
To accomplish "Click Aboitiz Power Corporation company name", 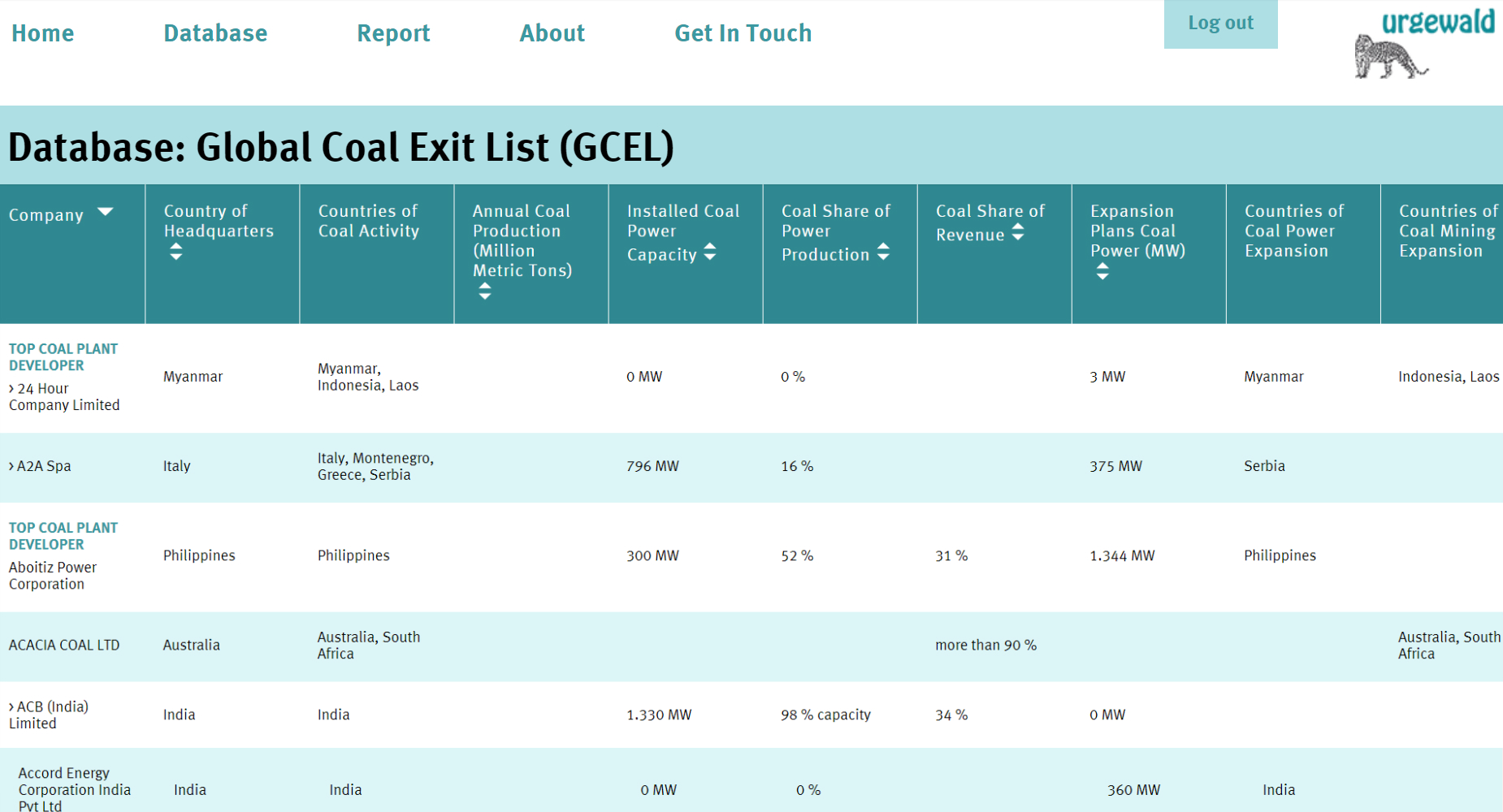I will coord(53,576).
